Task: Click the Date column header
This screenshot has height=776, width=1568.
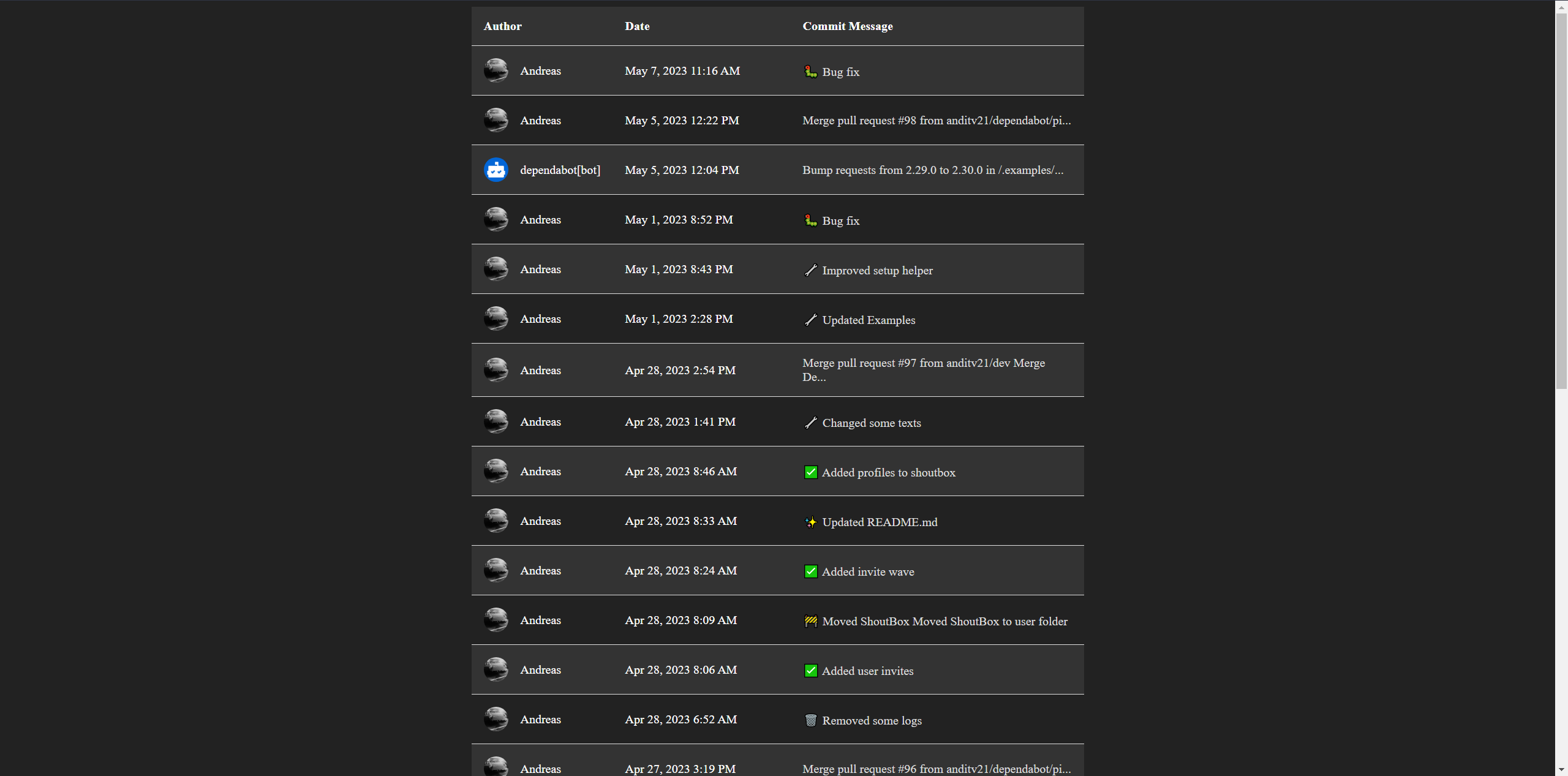Action: (x=636, y=26)
